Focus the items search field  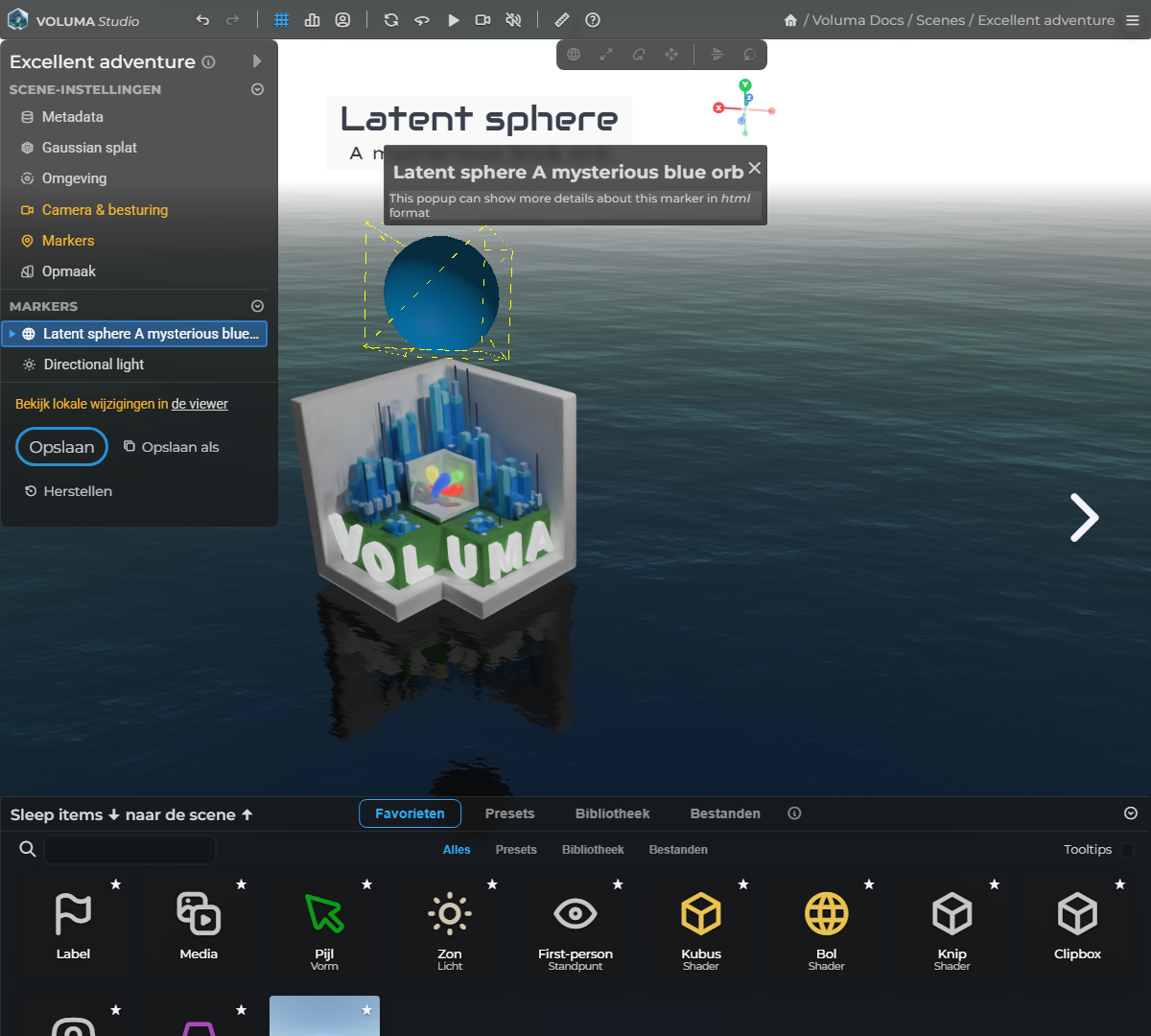pyautogui.click(x=129, y=850)
